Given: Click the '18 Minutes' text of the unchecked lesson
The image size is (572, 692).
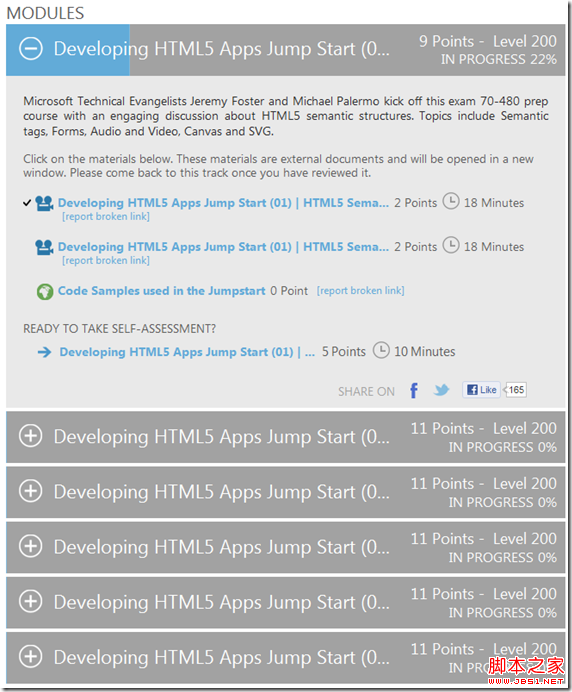Looking at the screenshot, I should tap(494, 247).
